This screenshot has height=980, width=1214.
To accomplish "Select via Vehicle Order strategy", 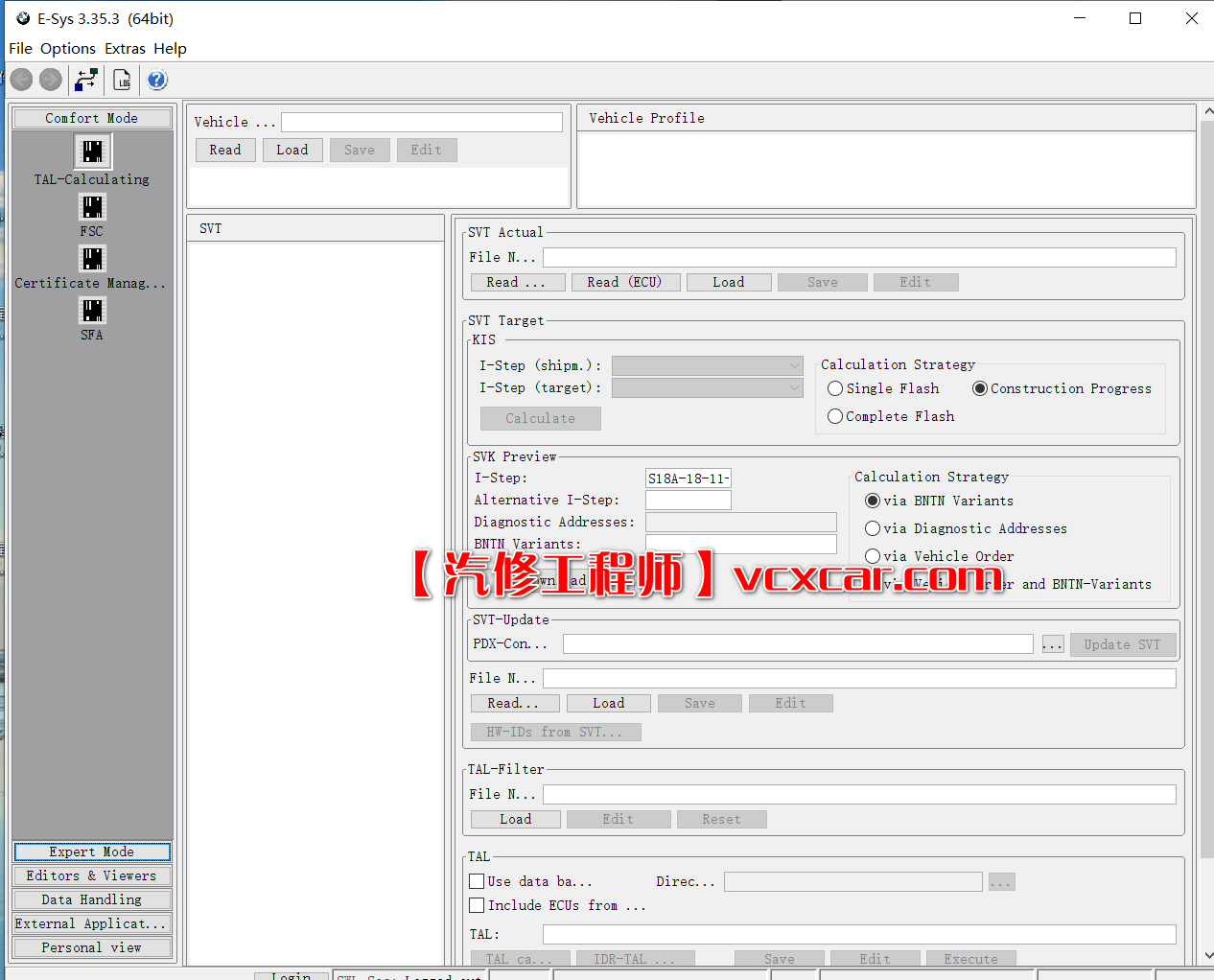I will [x=872, y=556].
